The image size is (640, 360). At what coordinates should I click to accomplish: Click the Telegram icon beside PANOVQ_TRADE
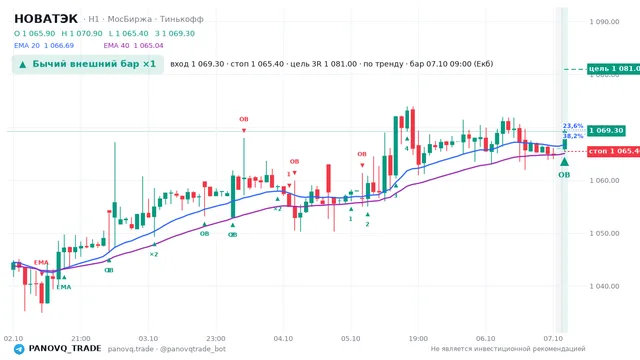coord(19,349)
